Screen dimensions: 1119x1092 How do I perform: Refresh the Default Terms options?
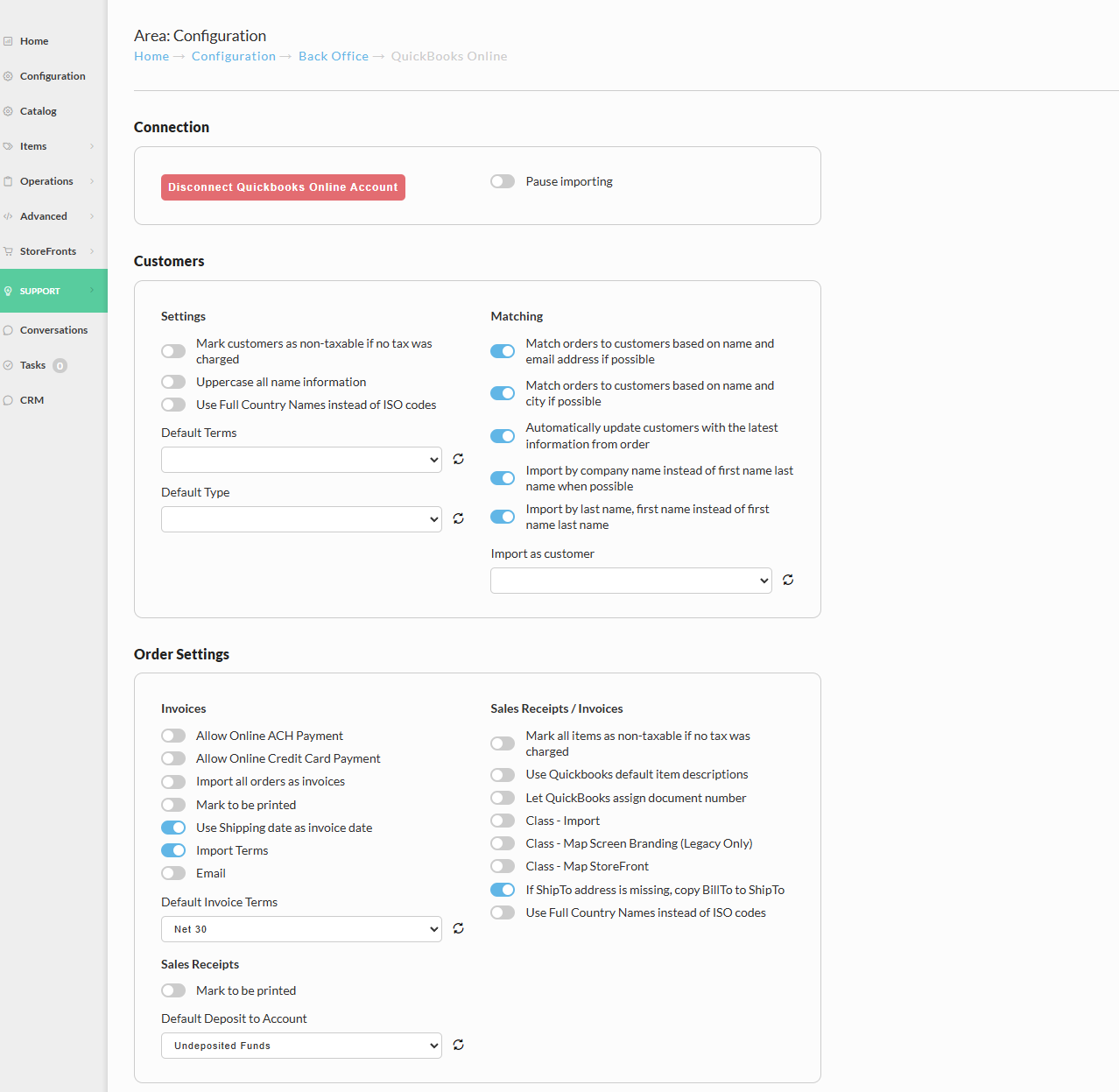pos(458,459)
